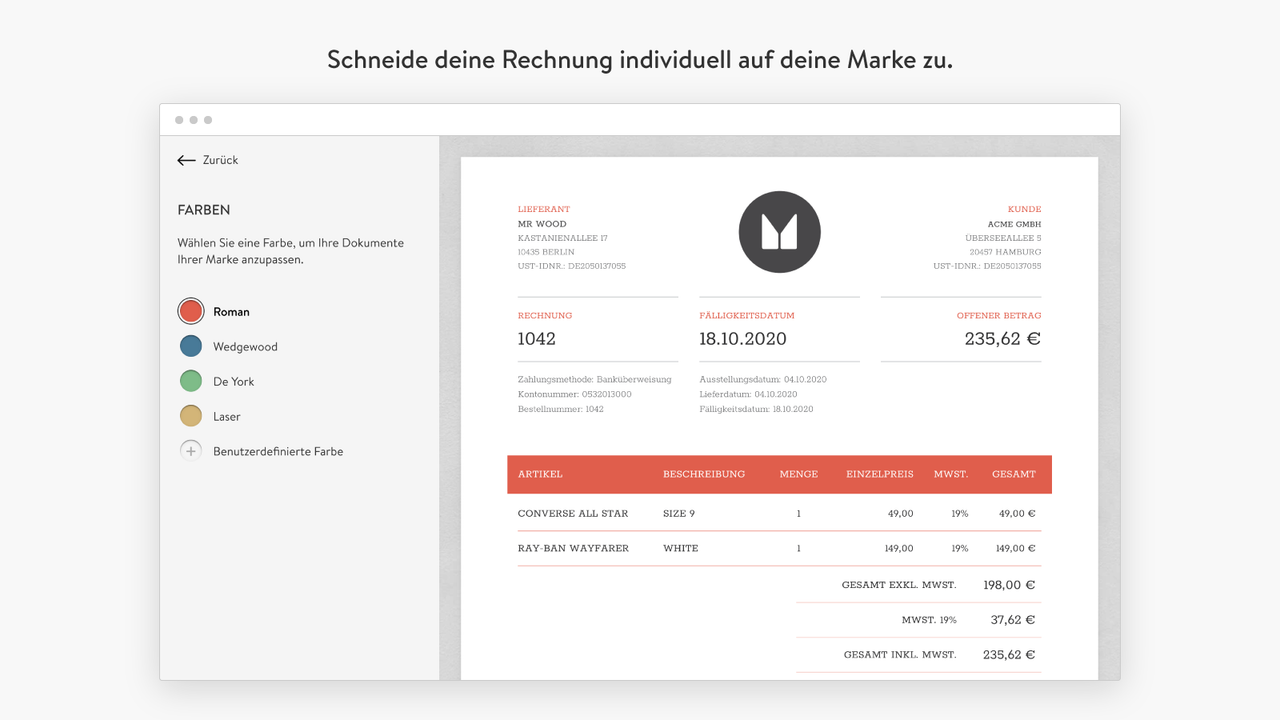Screen dimensions: 1280x720
Task: Select the blue Wedgewood color swatch
Action: point(191,346)
